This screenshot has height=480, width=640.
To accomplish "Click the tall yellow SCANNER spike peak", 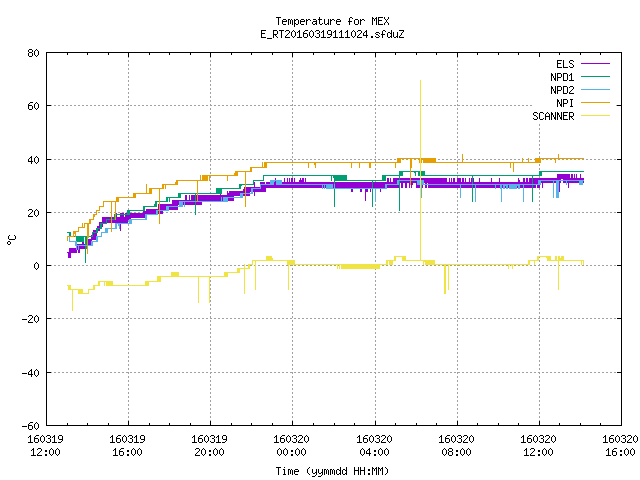I will pos(420,81).
